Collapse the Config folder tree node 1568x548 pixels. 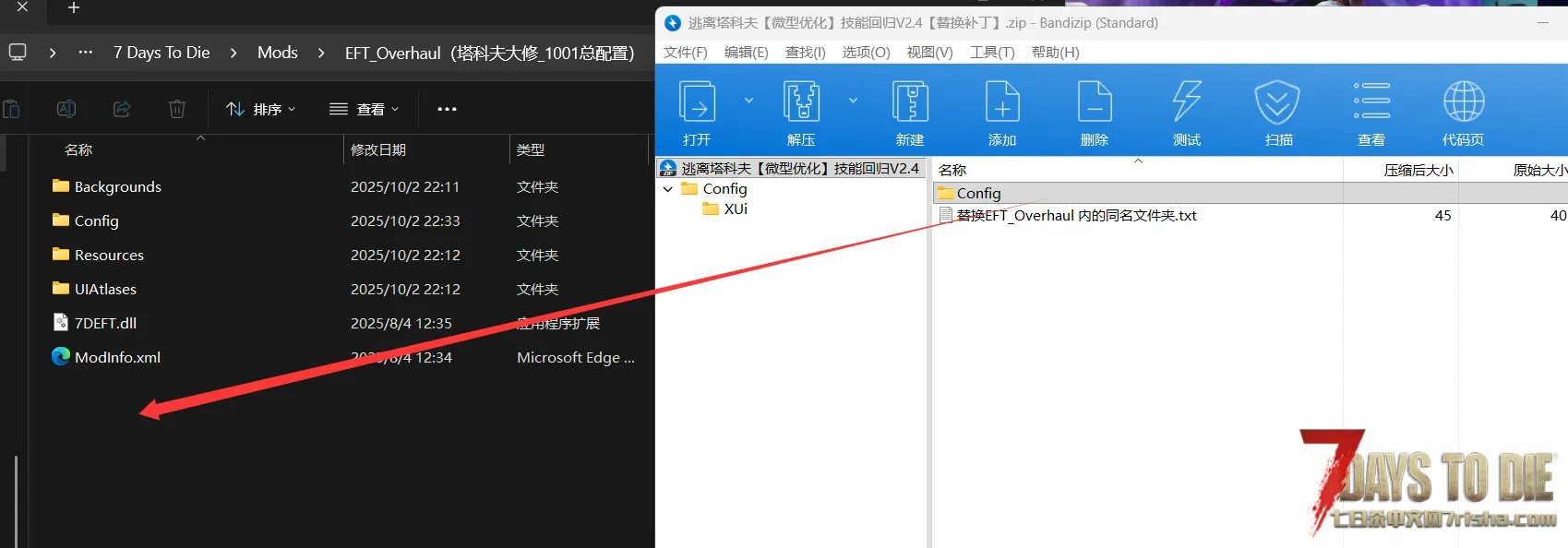click(x=668, y=189)
